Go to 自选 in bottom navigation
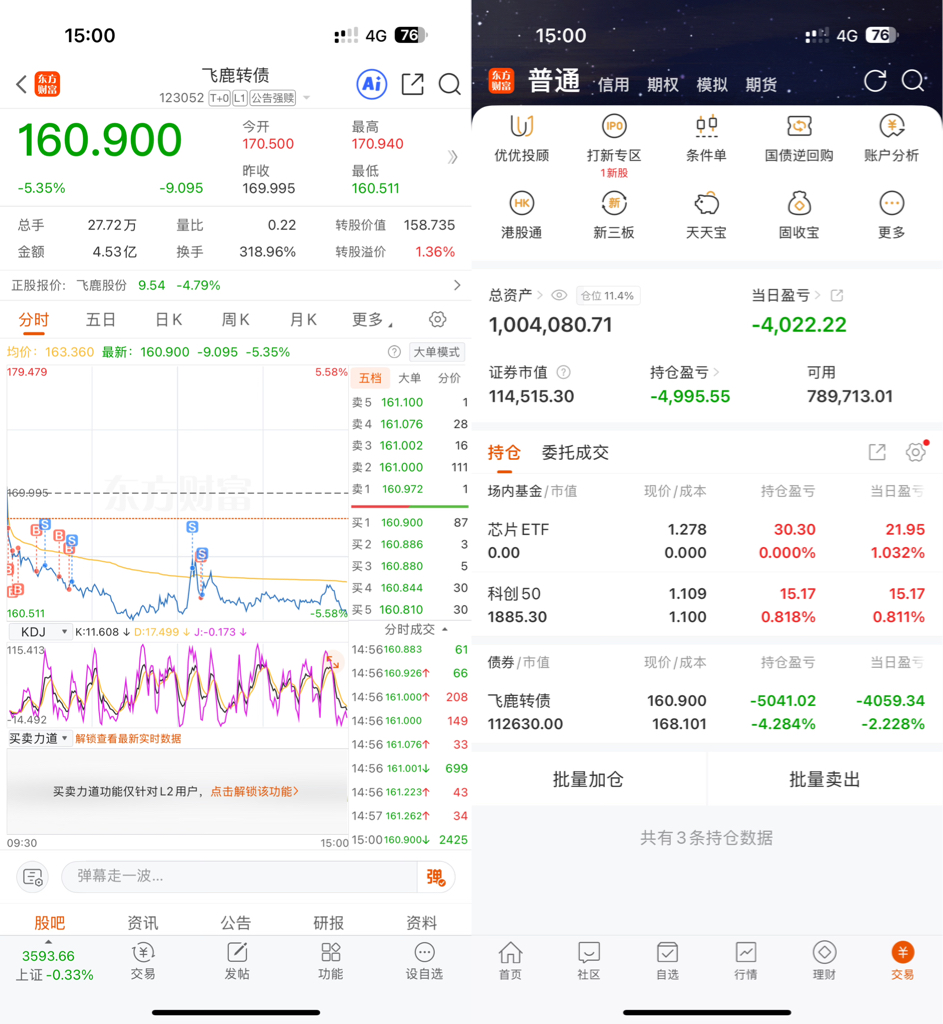Viewport: 943px width, 1024px height. pyautogui.click(x=667, y=961)
